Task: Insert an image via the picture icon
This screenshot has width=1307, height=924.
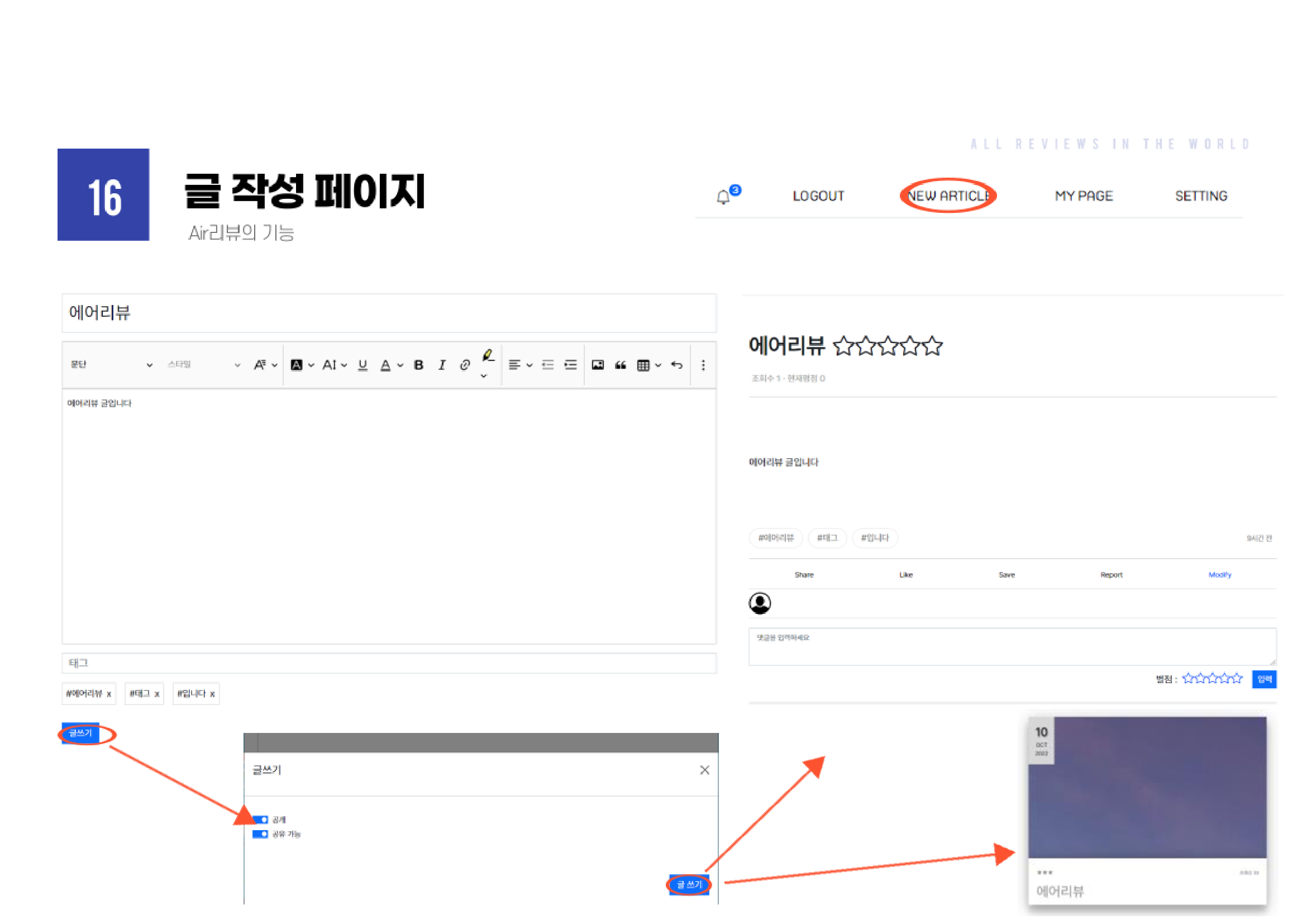Action: (598, 365)
